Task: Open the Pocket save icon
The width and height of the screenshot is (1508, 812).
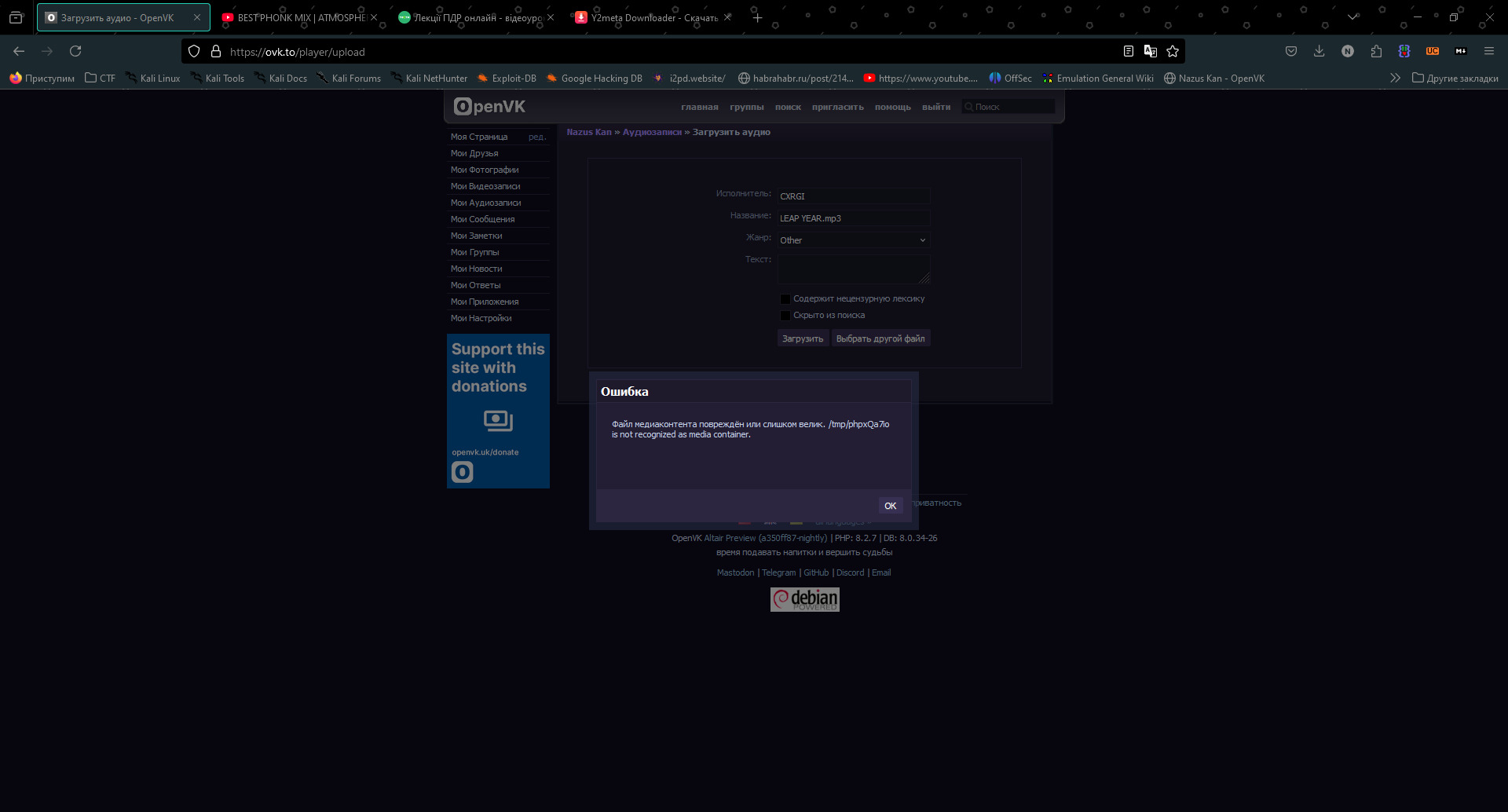Action: pos(1291,51)
